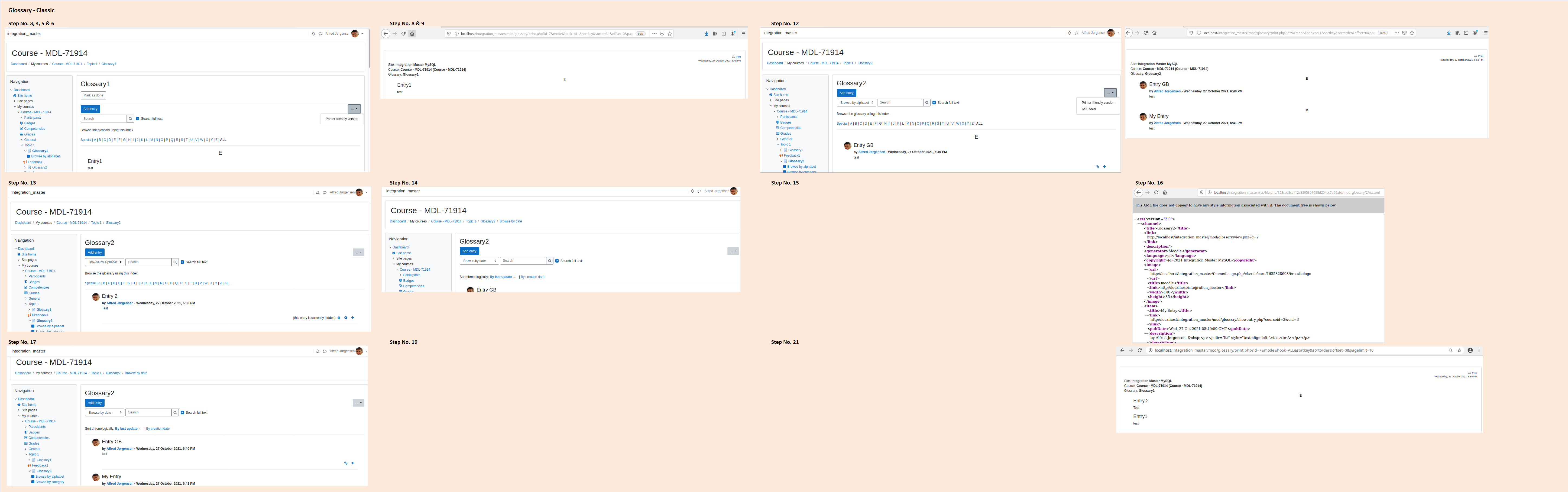This screenshot has height=492, width=1568.
Task: Click Glossary1 breadcrumb link in Step 3 panel
Action: [108, 64]
